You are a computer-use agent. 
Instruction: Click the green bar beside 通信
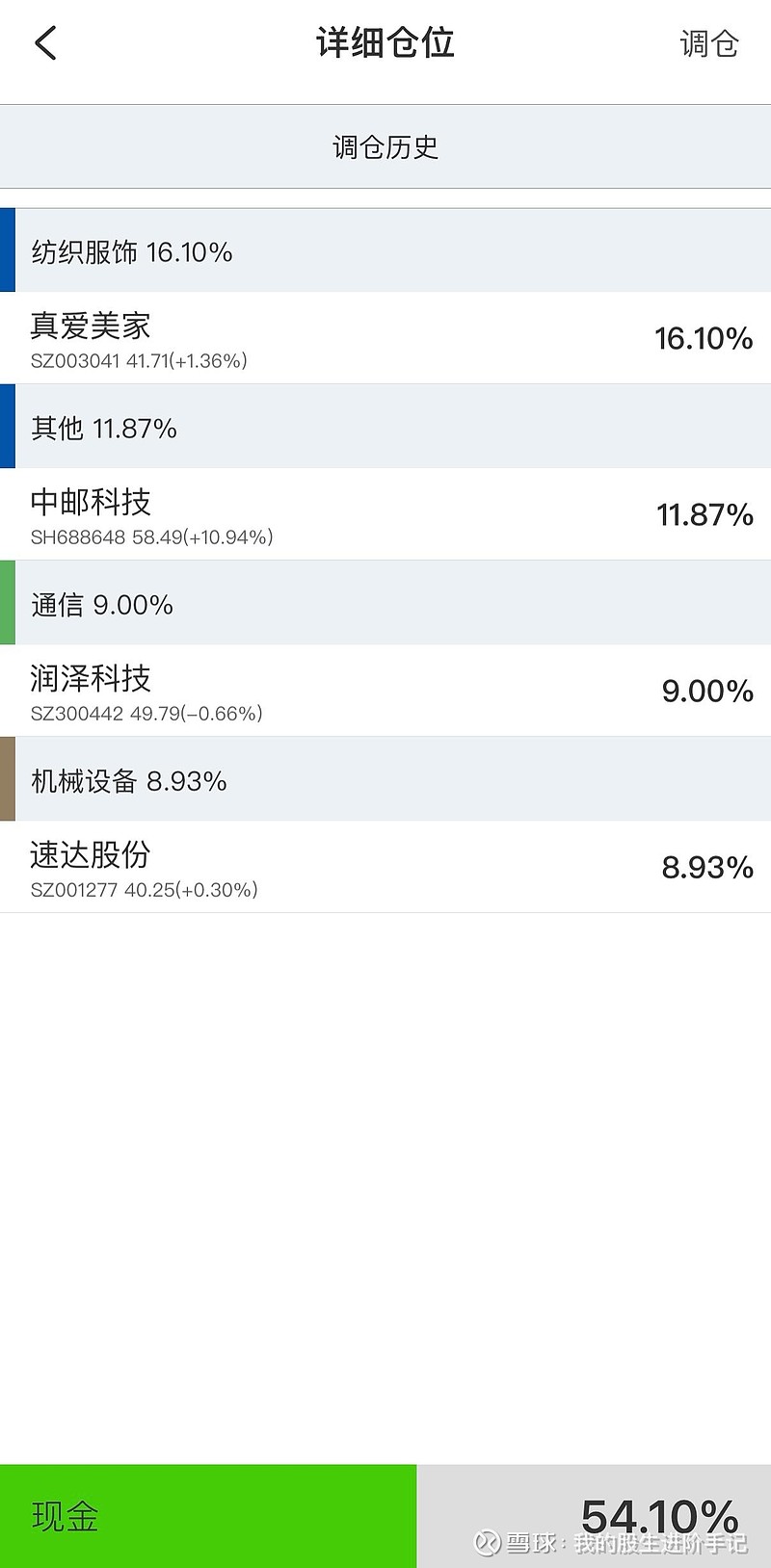pos(8,603)
